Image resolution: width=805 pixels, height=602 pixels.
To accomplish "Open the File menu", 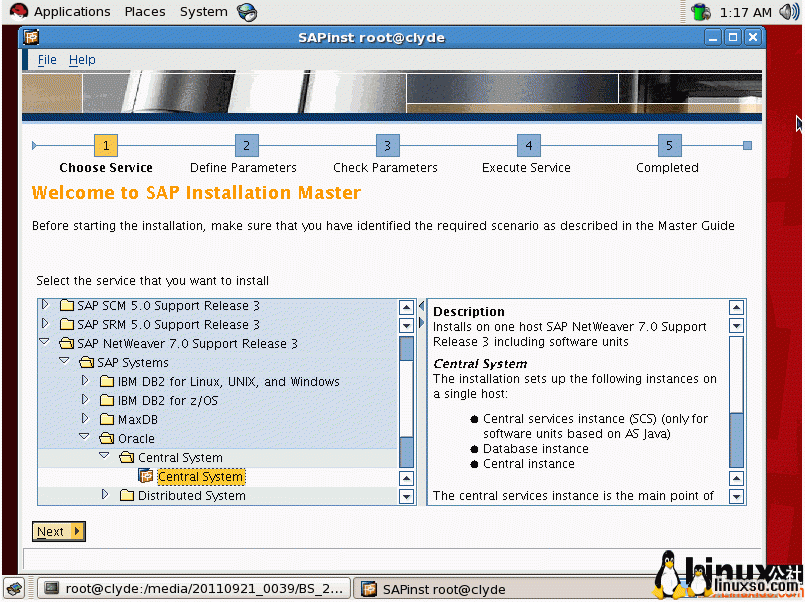I will [46, 60].
